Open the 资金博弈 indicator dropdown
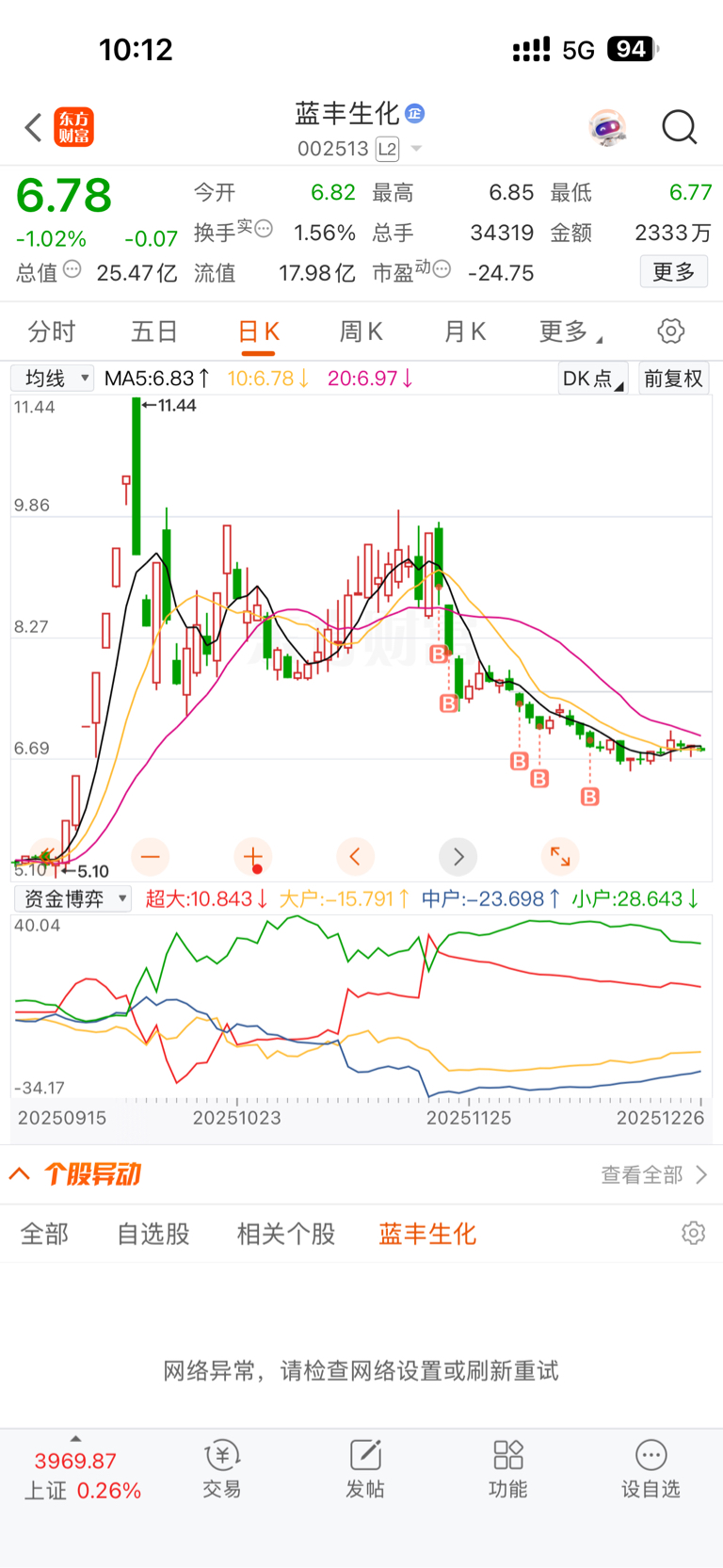Image resolution: width=723 pixels, height=1568 pixels. pos(72,898)
